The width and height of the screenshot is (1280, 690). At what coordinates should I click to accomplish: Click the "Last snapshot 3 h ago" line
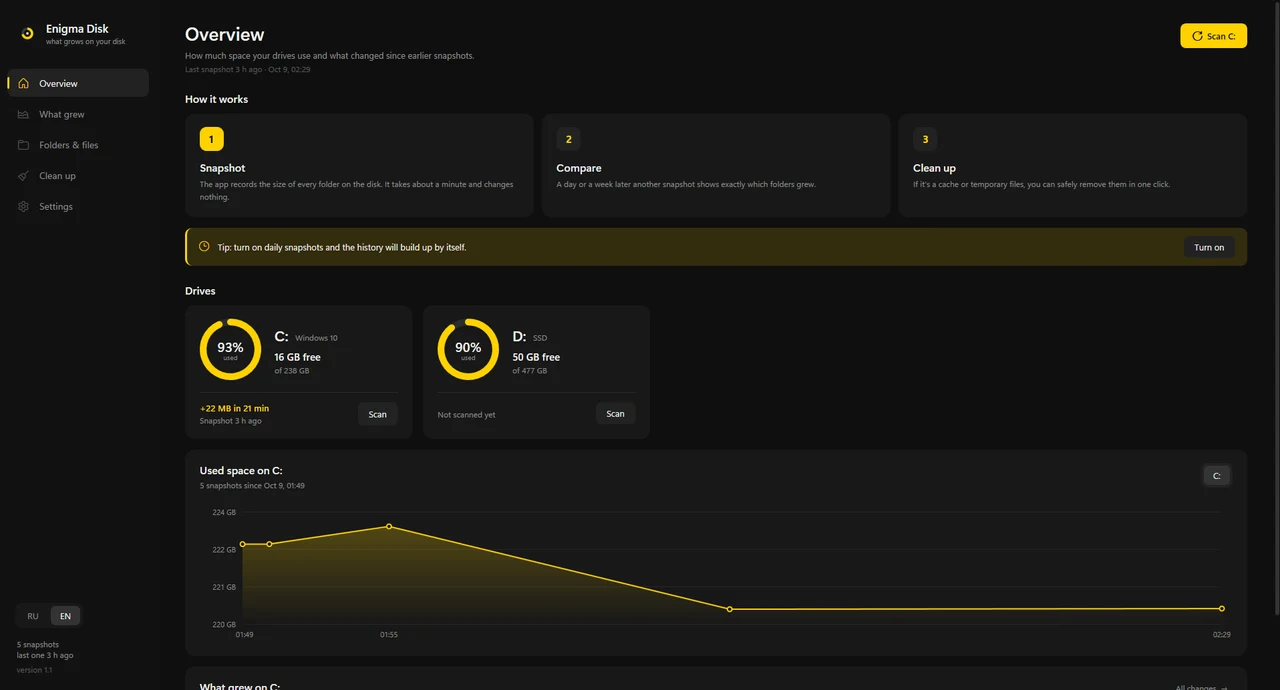247,70
